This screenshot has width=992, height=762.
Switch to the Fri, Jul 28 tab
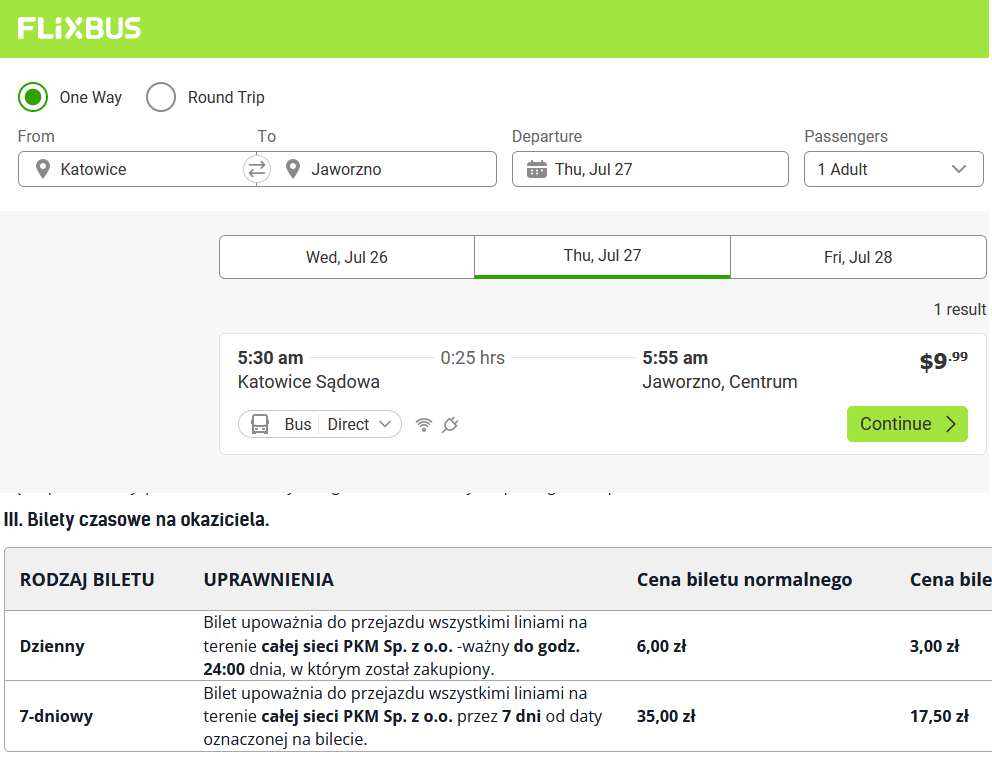coord(858,257)
